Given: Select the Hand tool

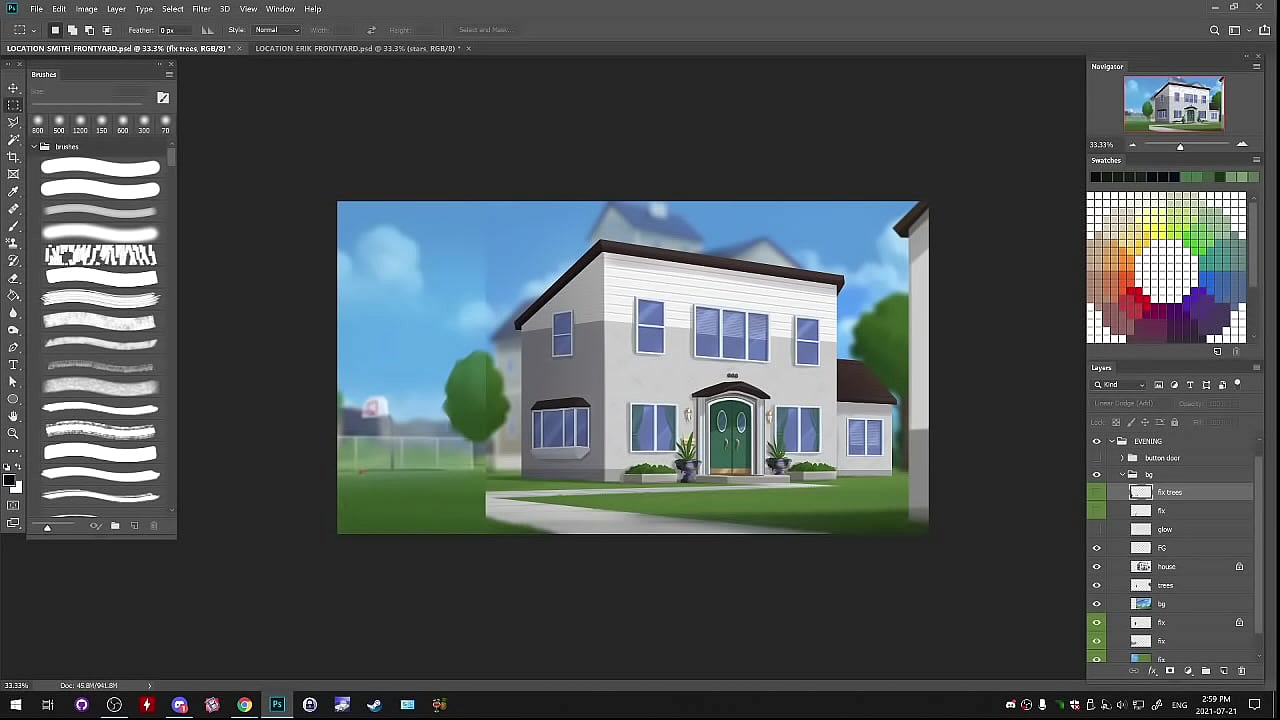Looking at the screenshot, I should click(13, 416).
